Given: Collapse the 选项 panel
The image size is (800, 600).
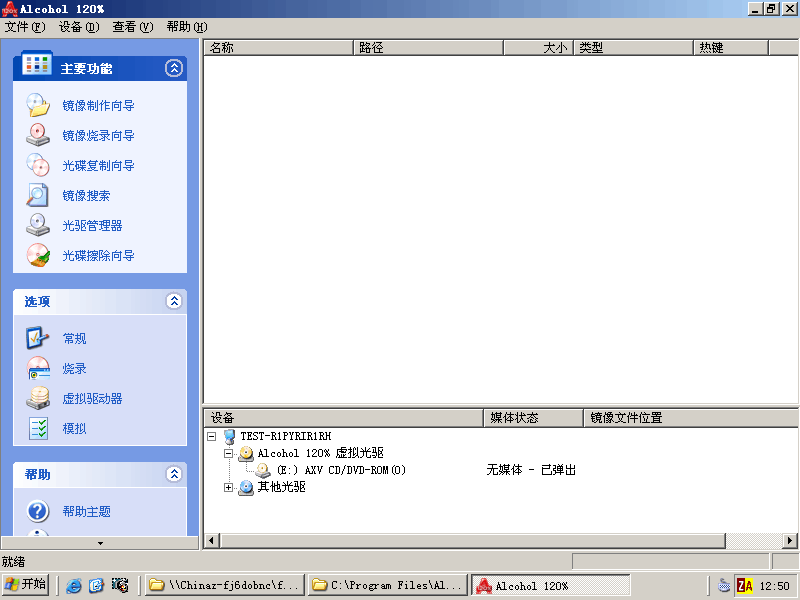Looking at the screenshot, I should pos(174,301).
